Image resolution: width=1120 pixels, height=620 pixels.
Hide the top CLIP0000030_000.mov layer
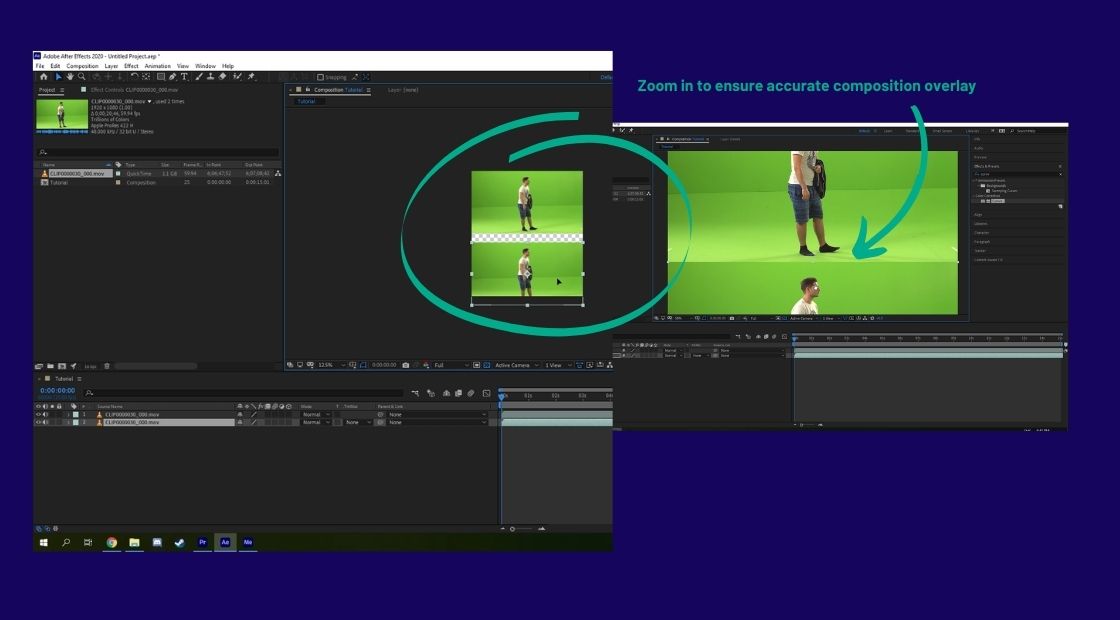(39, 414)
